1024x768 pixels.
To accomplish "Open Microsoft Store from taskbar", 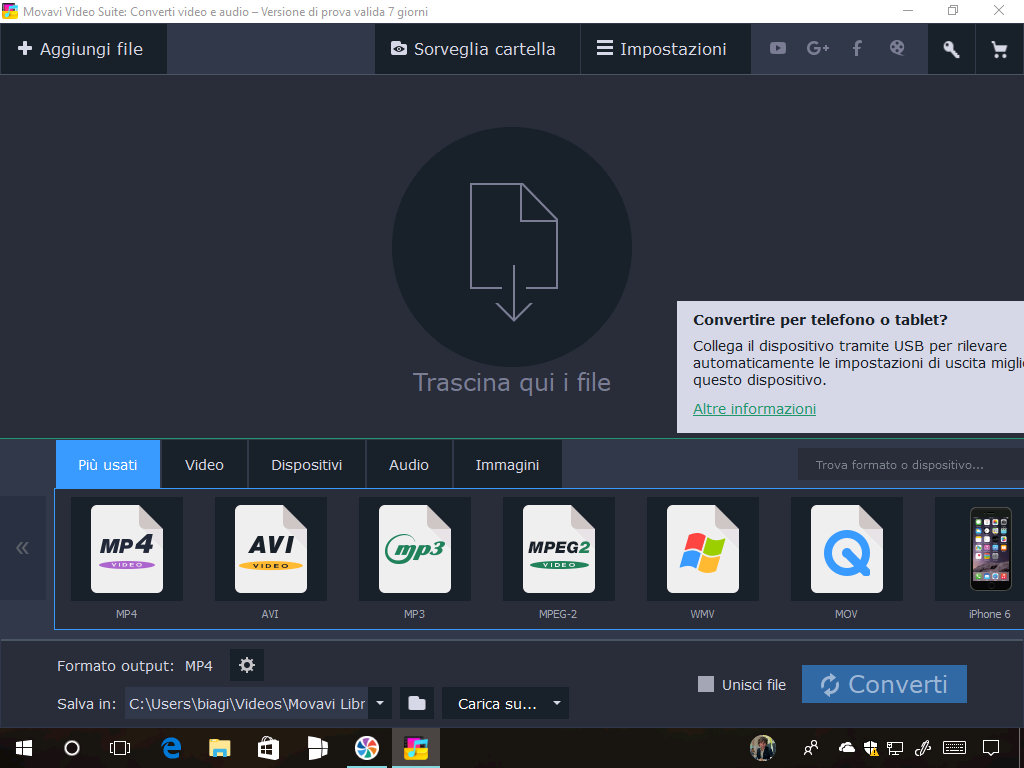I will 268,748.
